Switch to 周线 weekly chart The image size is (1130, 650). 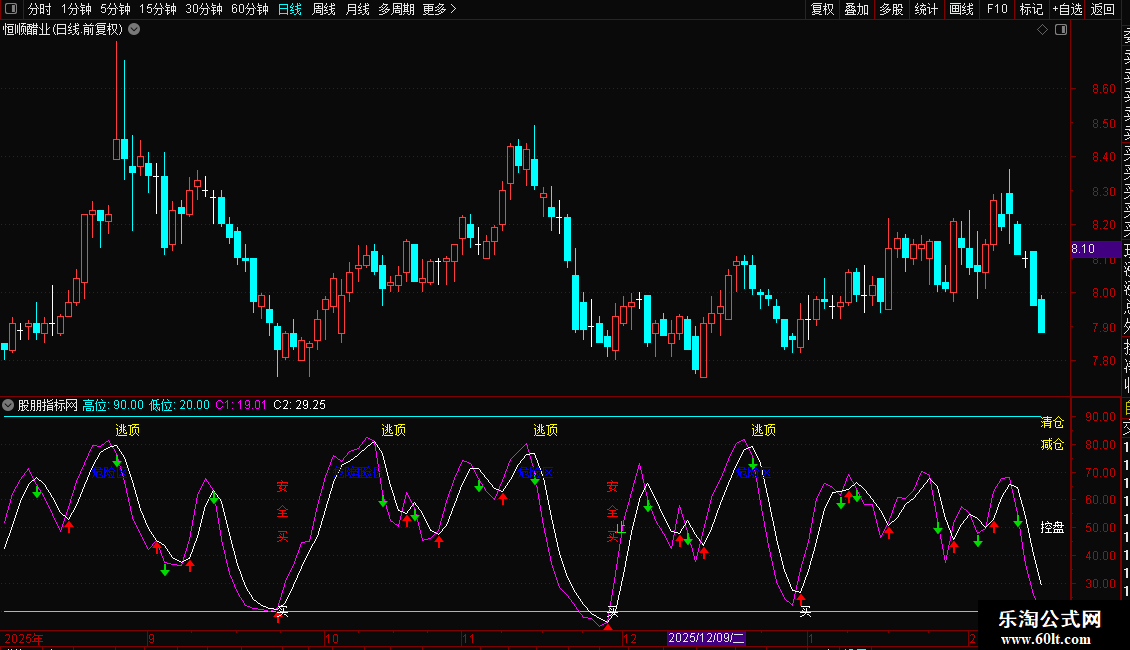coord(324,9)
